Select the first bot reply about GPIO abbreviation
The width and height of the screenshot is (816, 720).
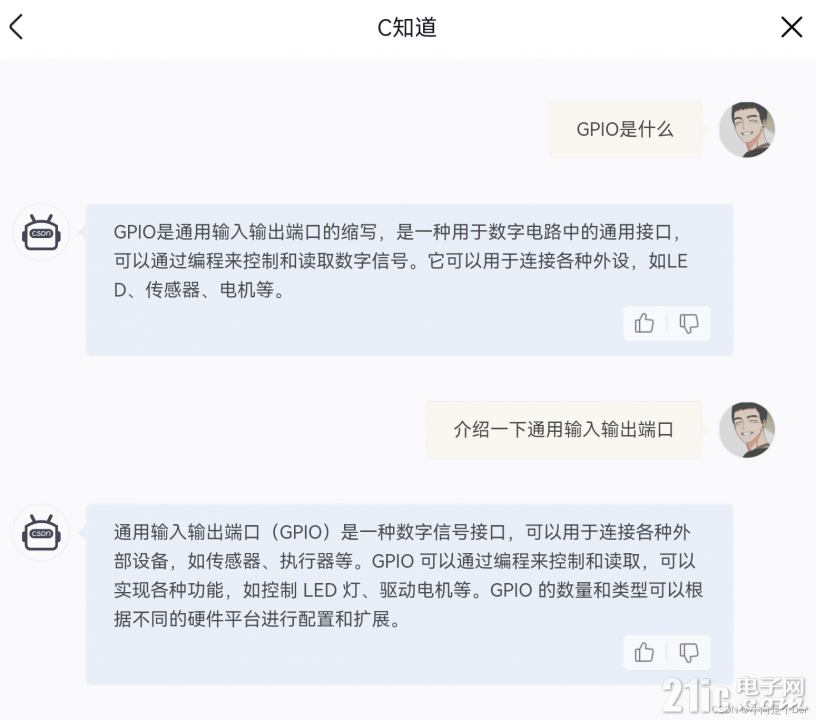point(410,279)
